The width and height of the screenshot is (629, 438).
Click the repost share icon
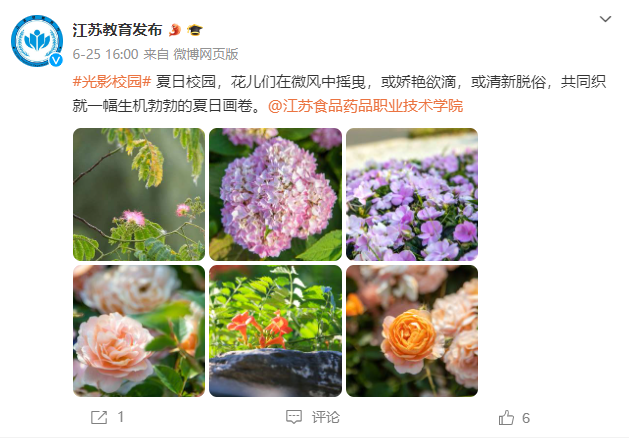point(99,418)
